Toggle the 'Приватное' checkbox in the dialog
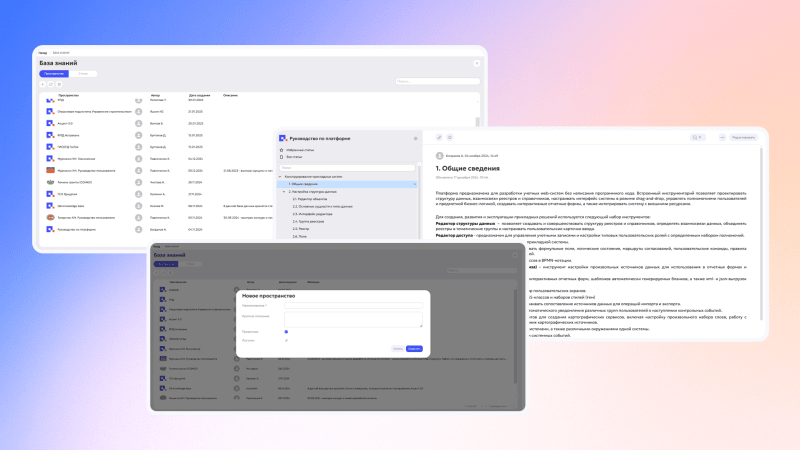The height and width of the screenshot is (450, 800). (x=286, y=331)
